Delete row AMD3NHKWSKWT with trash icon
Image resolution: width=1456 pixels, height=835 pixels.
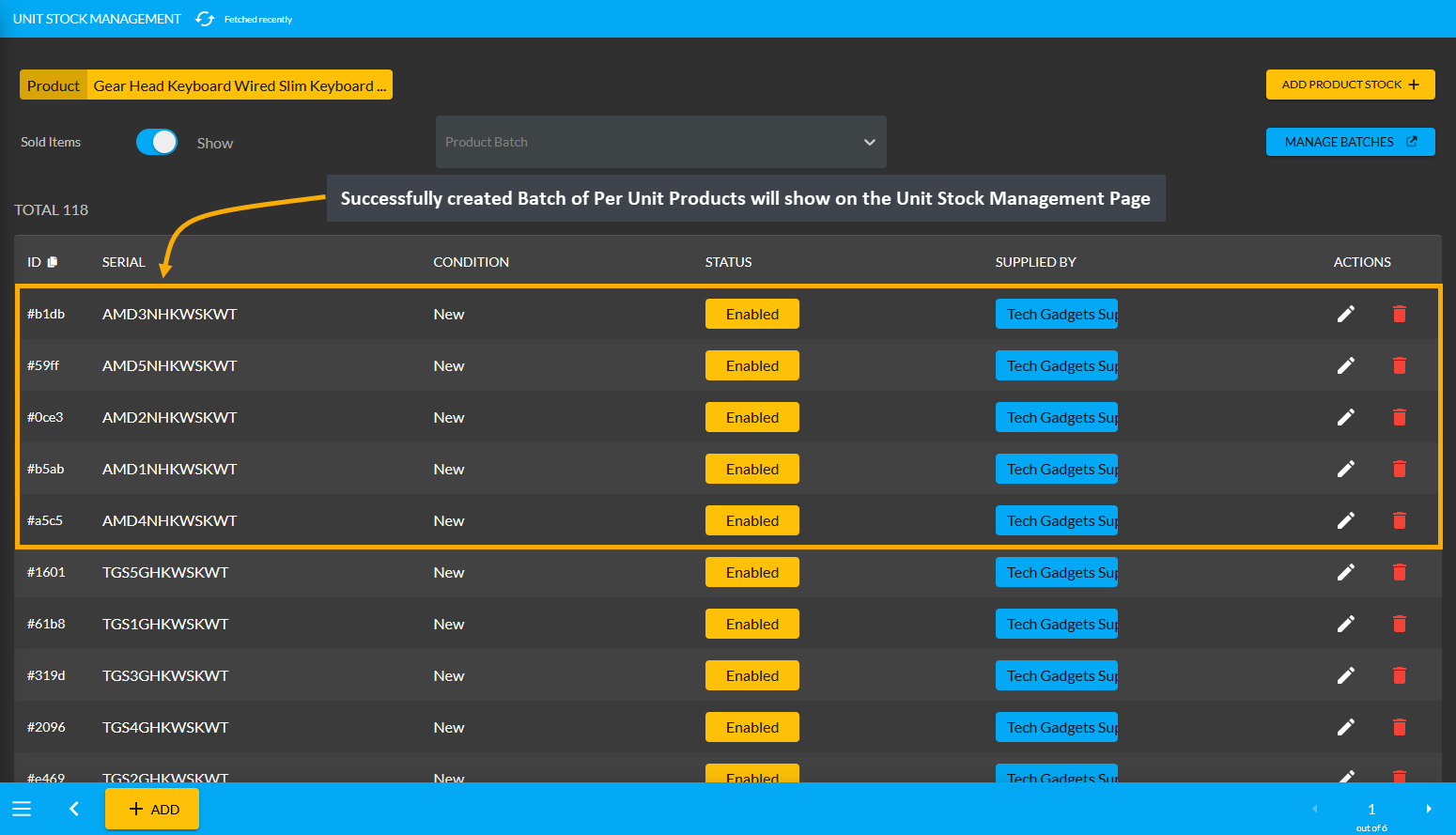coord(1400,314)
